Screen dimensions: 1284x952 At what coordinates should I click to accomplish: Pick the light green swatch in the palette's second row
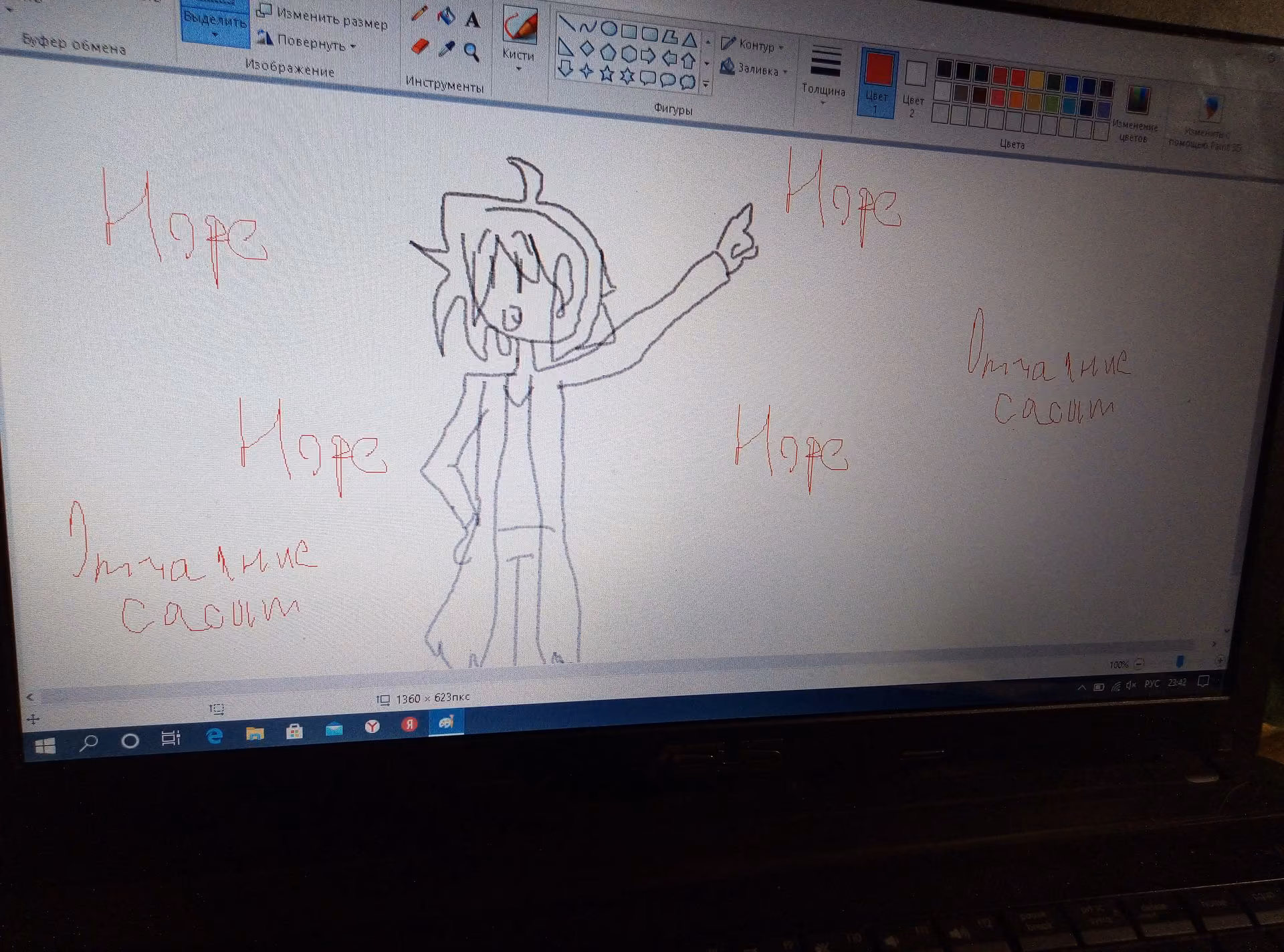pyautogui.click(x=1053, y=103)
